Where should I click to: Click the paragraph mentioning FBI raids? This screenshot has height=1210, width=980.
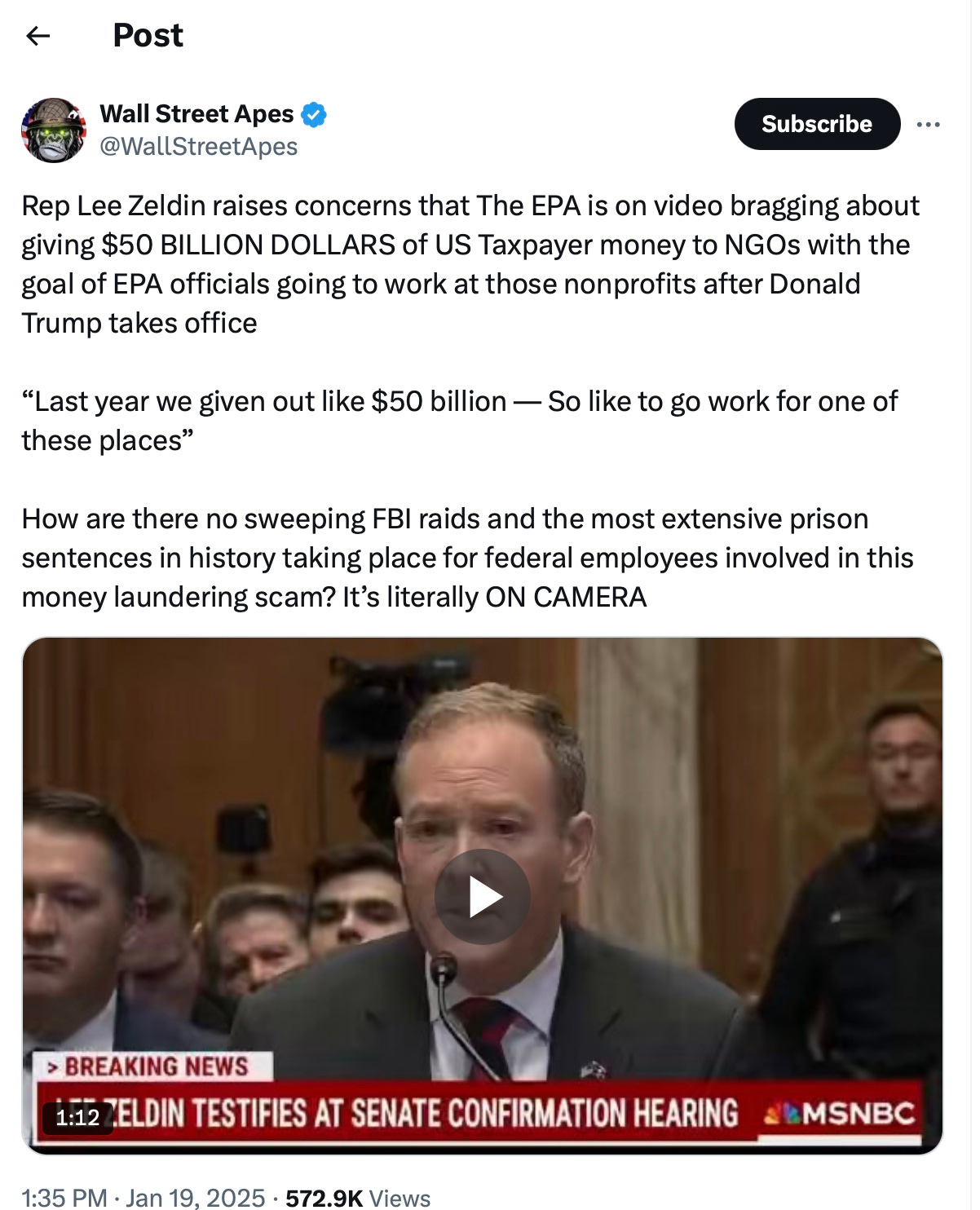[467, 558]
